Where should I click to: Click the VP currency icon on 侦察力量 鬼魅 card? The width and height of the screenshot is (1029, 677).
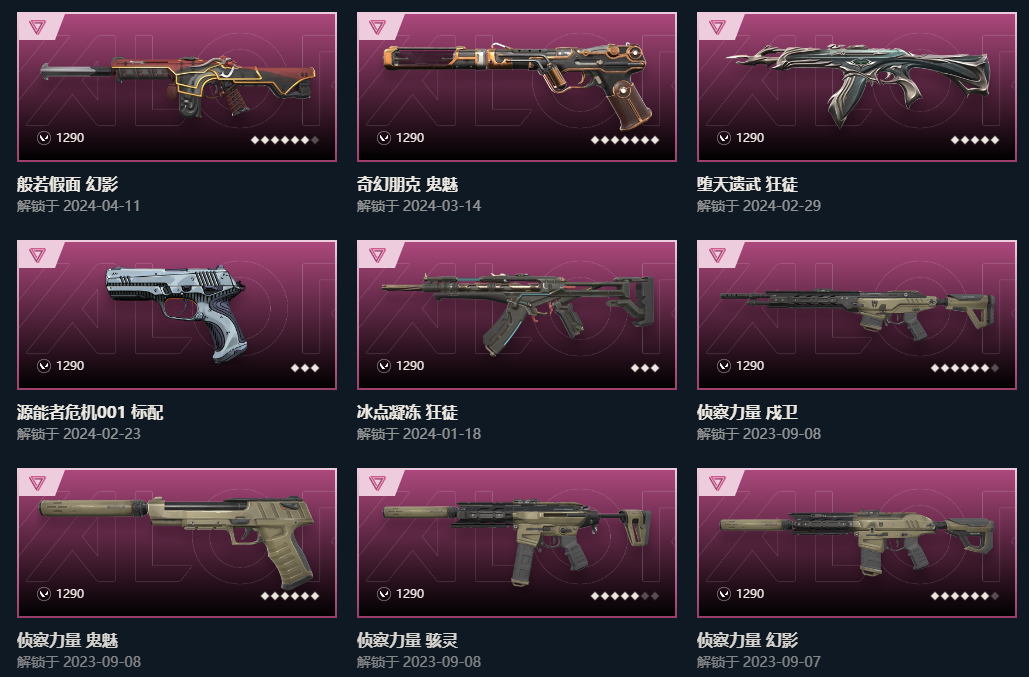44,594
